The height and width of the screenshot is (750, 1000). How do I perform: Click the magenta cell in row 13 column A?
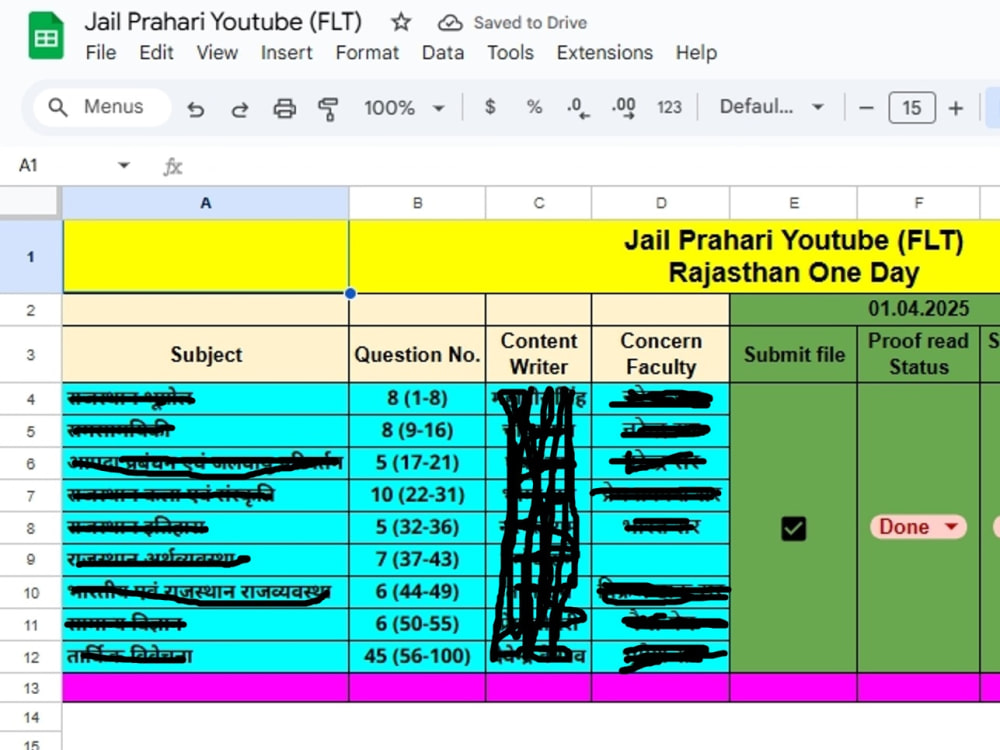205,688
